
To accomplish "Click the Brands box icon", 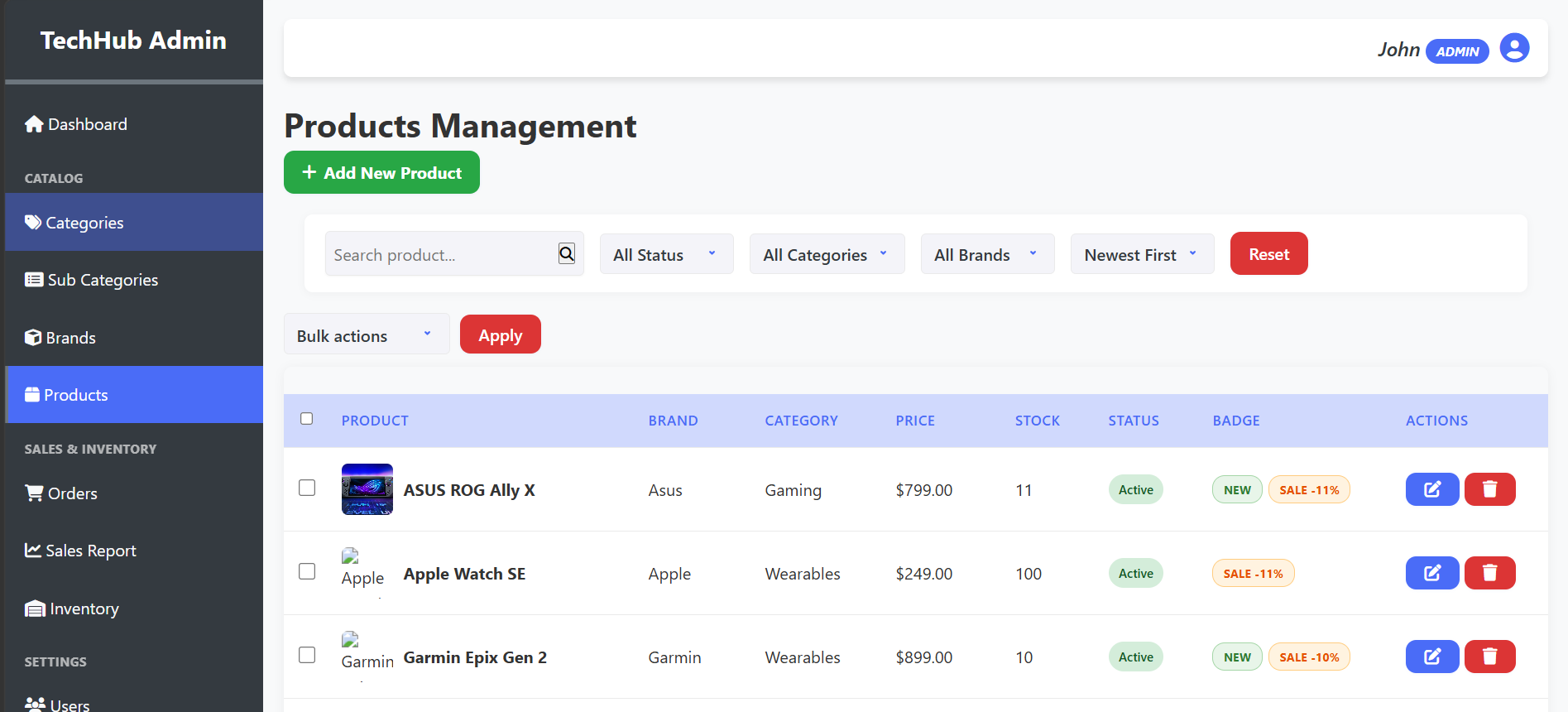I will pyautogui.click(x=33, y=337).
